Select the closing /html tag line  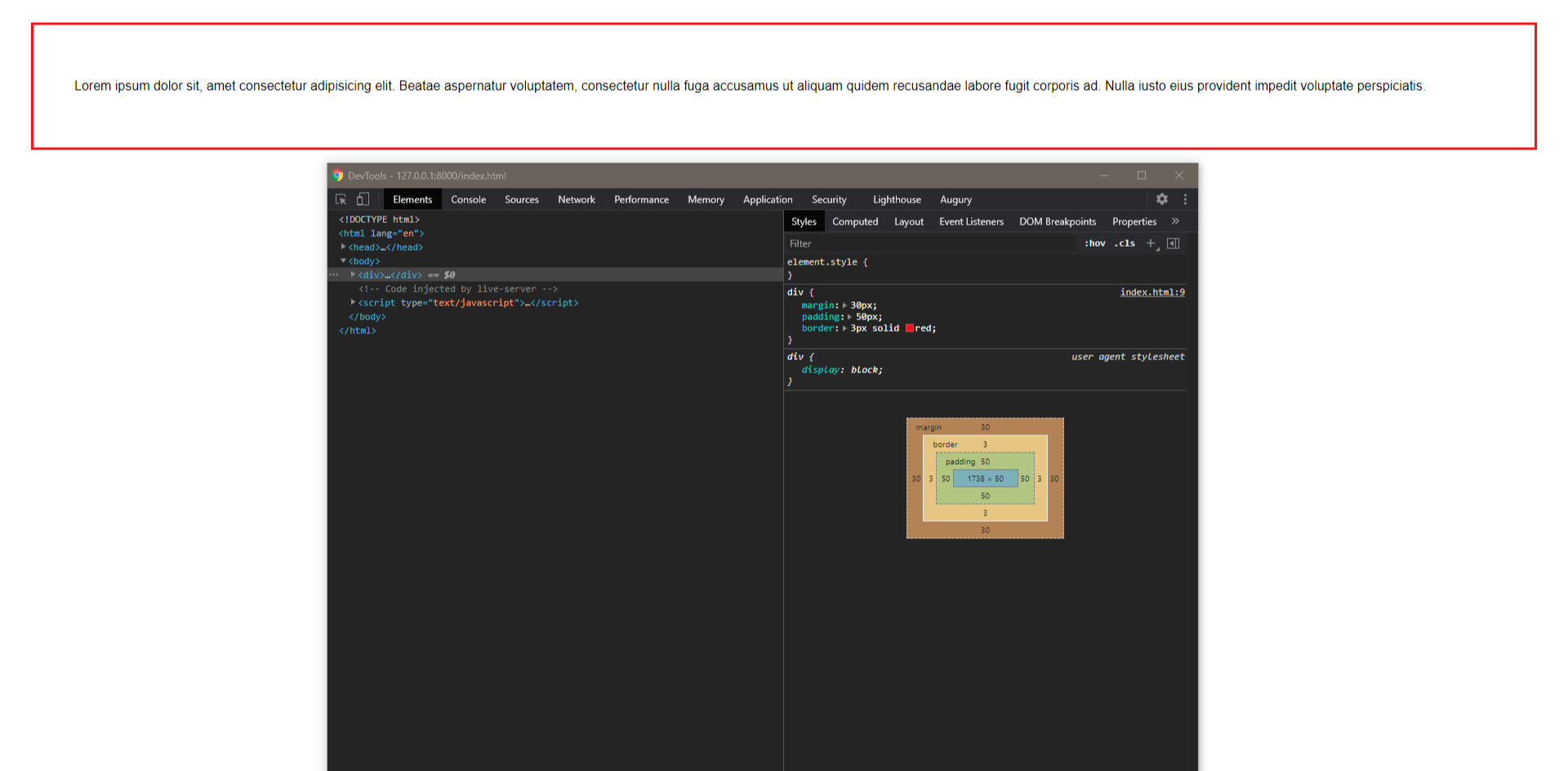point(358,331)
